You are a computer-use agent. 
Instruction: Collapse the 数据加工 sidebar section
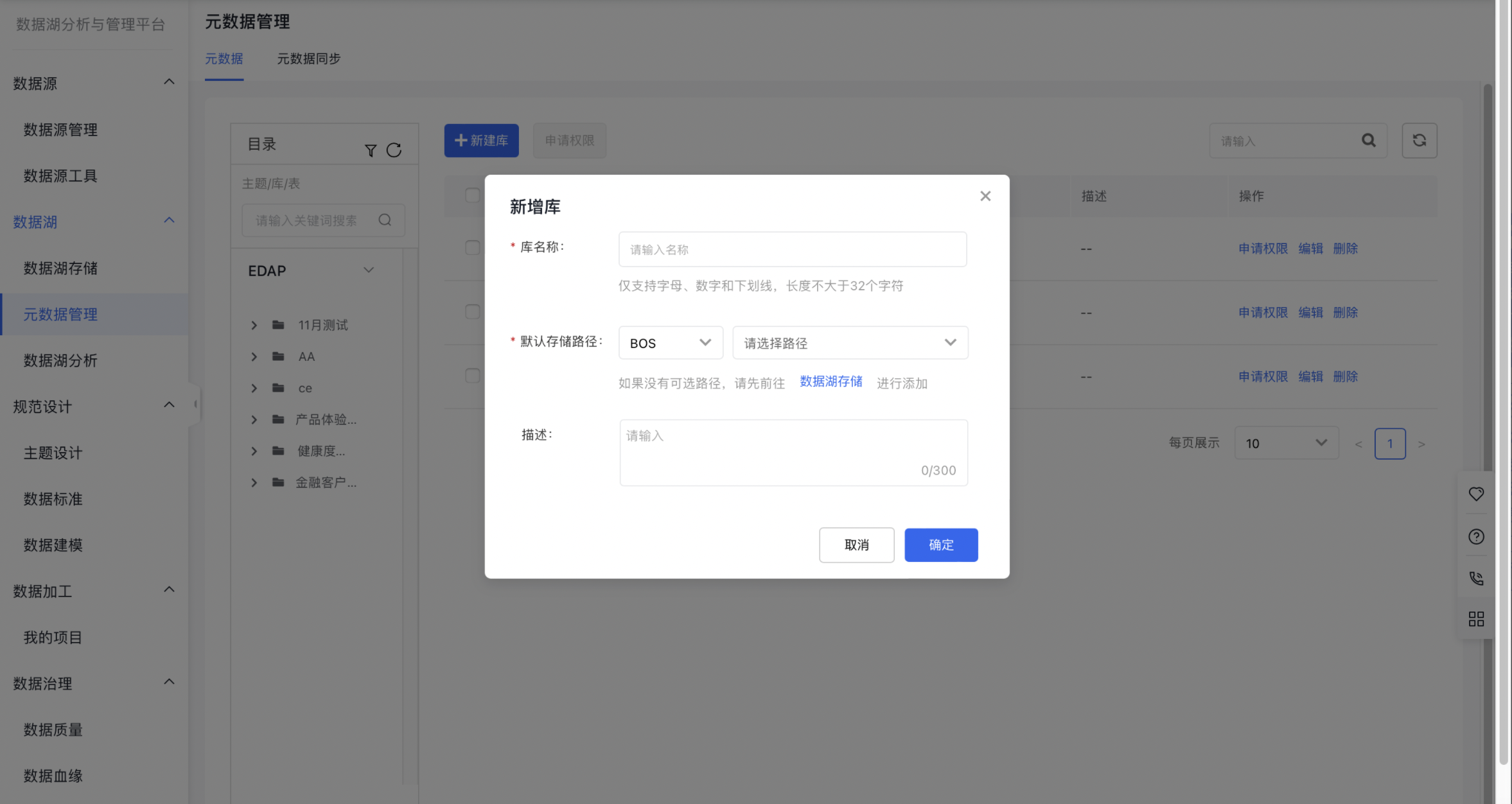coord(169,590)
